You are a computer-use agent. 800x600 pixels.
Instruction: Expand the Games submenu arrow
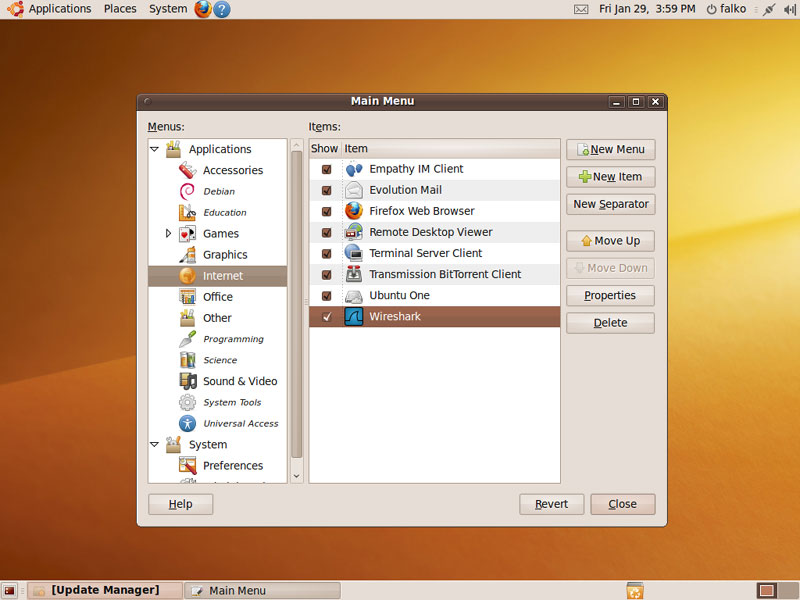[x=168, y=233]
